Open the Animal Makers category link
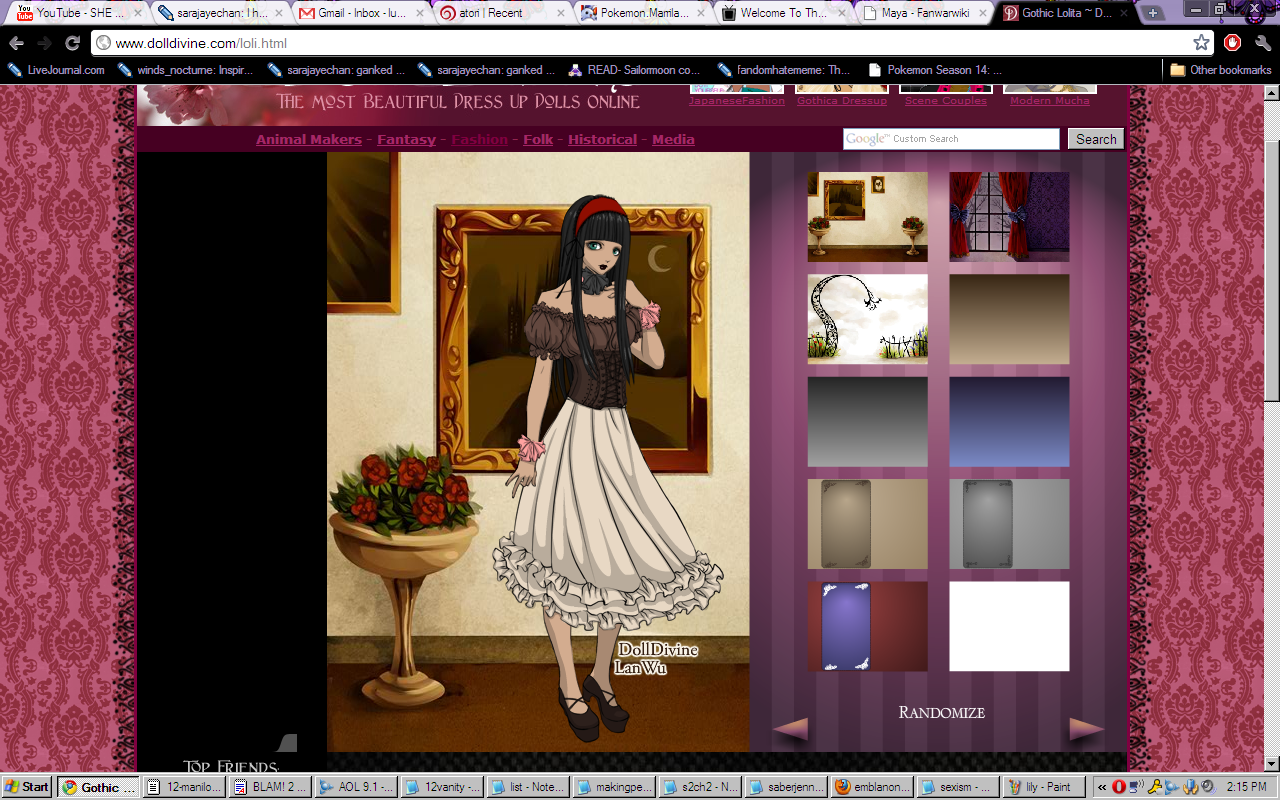Screen dimensions: 1280x800 pyautogui.click(x=308, y=140)
